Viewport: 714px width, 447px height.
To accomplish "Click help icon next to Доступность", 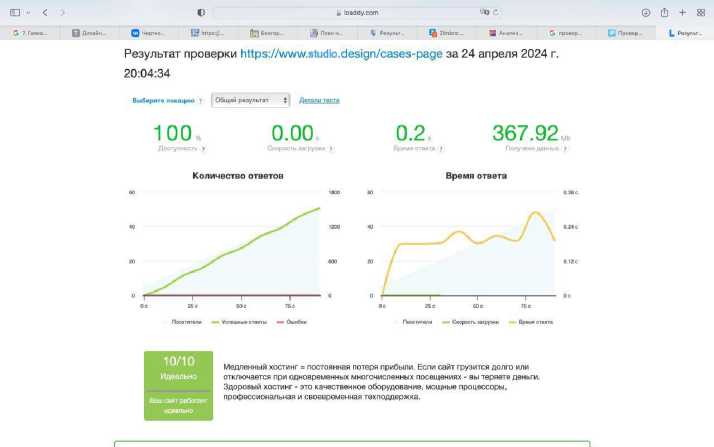I will [203, 148].
